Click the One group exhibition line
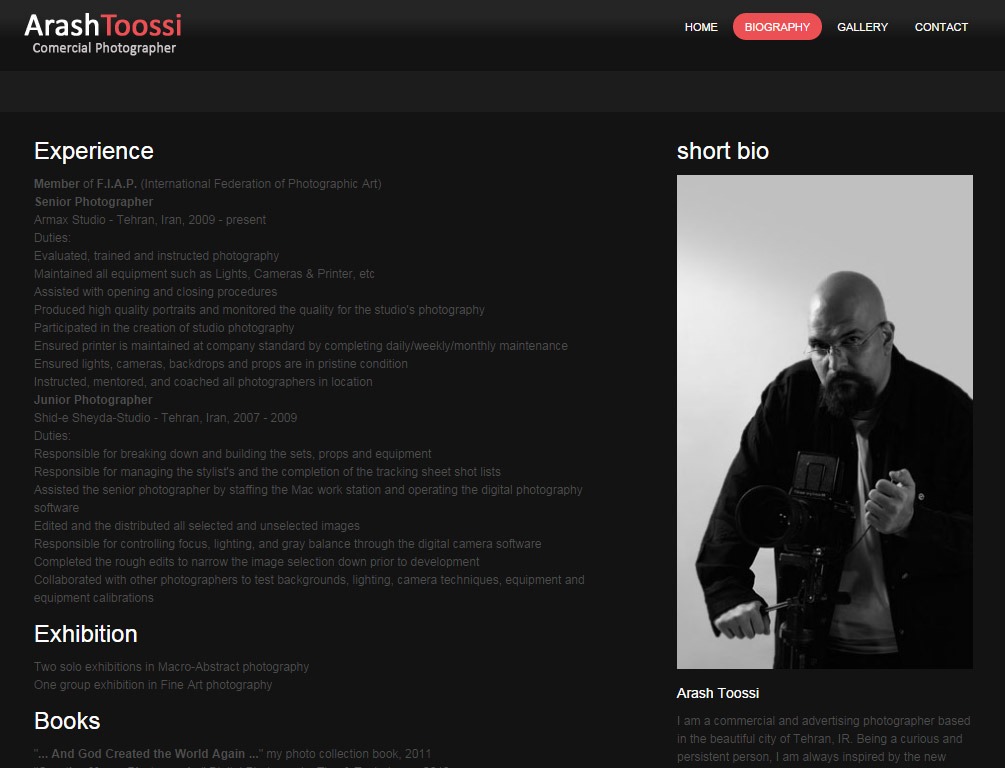Image resolution: width=1005 pixels, height=768 pixels. [x=153, y=685]
